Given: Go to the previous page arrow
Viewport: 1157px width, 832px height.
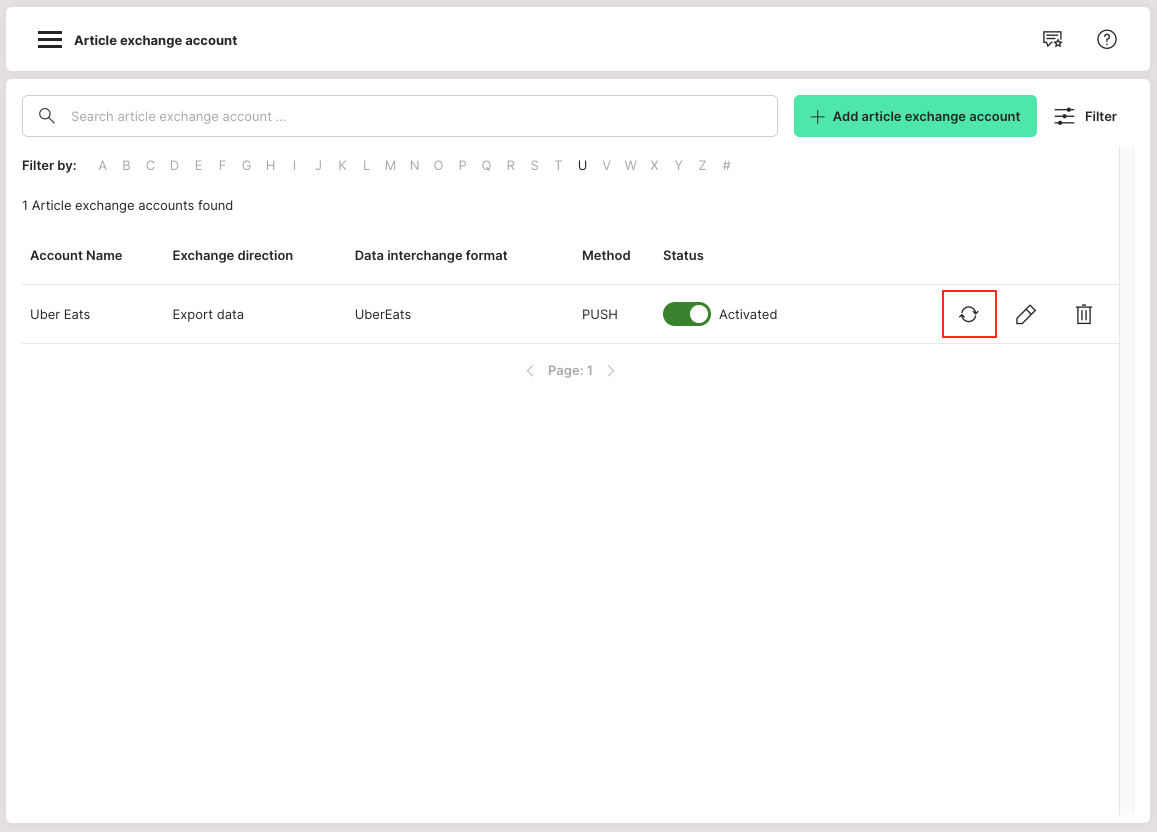Looking at the screenshot, I should click(x=530, y=371).
